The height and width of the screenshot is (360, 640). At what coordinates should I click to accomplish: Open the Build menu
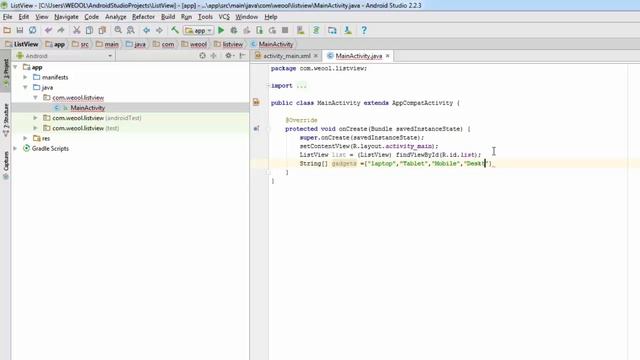click(x=168, y=17)
